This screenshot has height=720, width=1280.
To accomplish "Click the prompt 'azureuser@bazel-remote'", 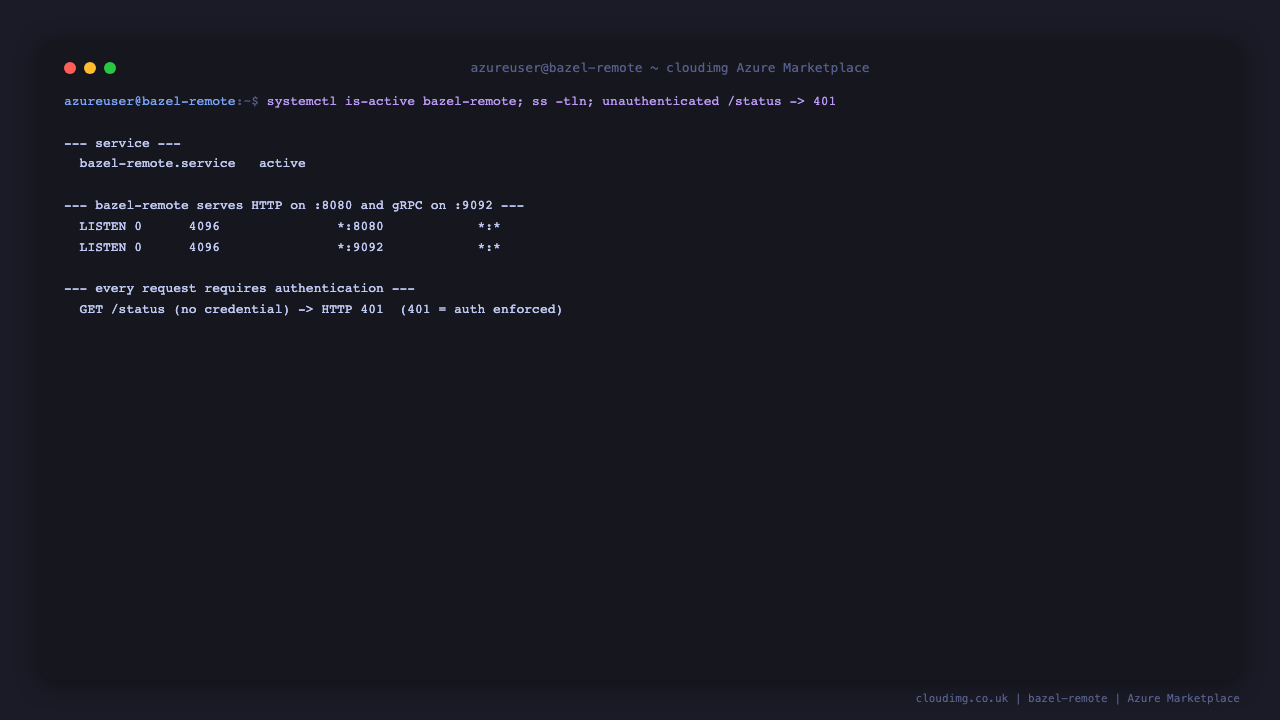I will click(x=150, y=101).
